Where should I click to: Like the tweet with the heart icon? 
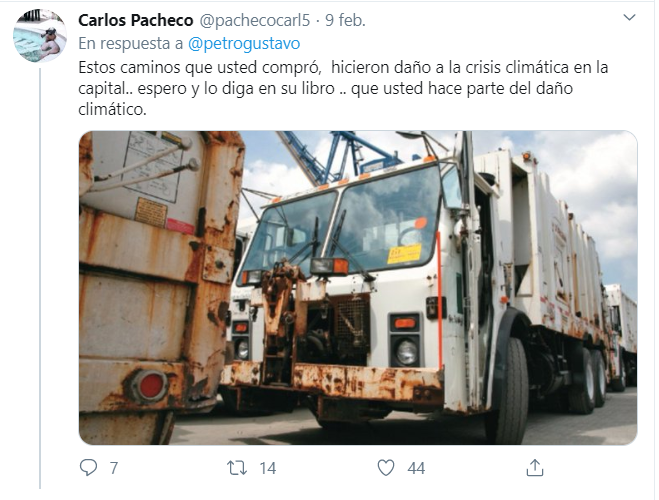click(386, 468)
